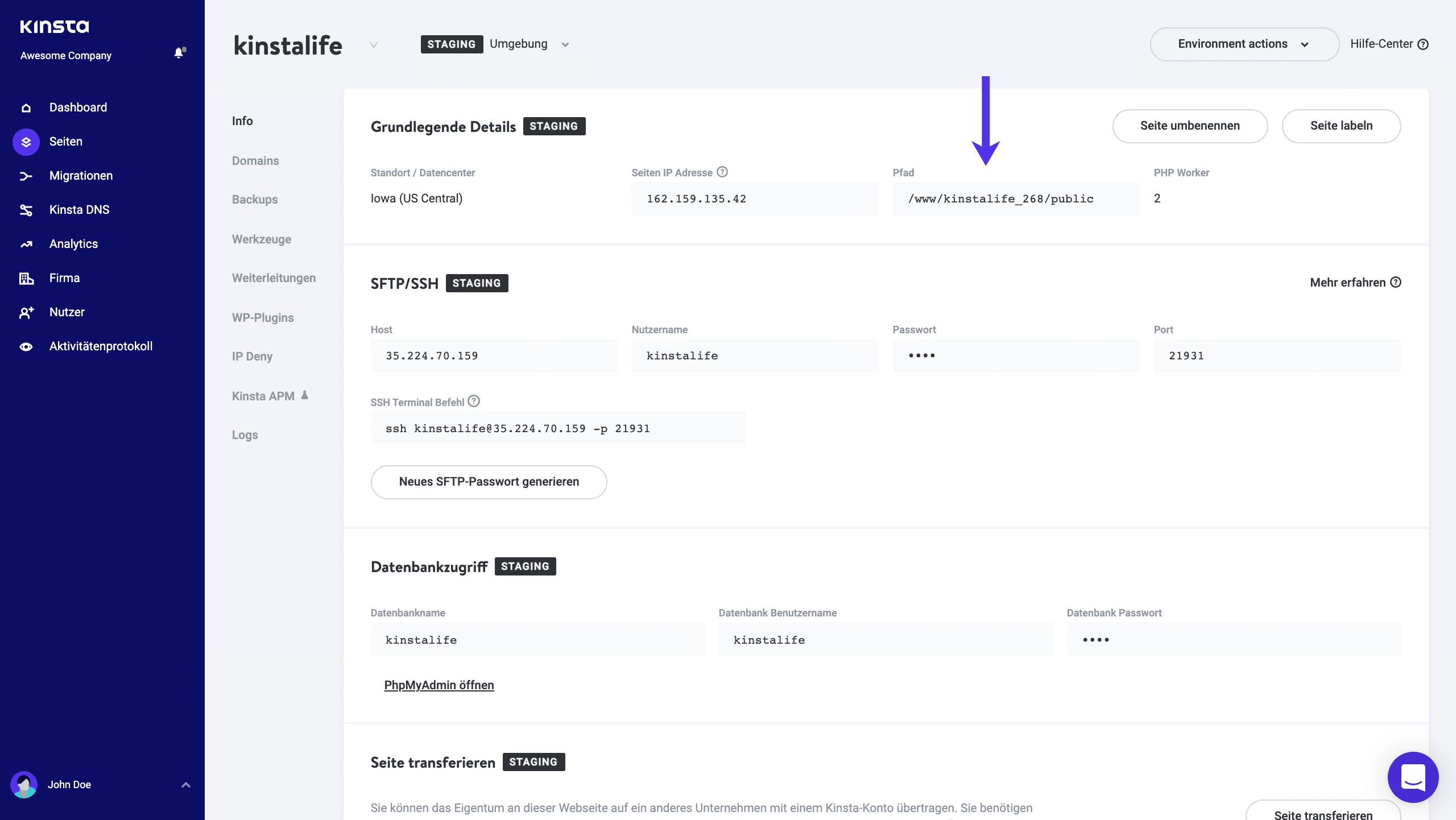Image resolution: width=1456 pixels, height=820 pixels.
Task: Open PhpMyAdmin via the link
Action: pos(439,685)
